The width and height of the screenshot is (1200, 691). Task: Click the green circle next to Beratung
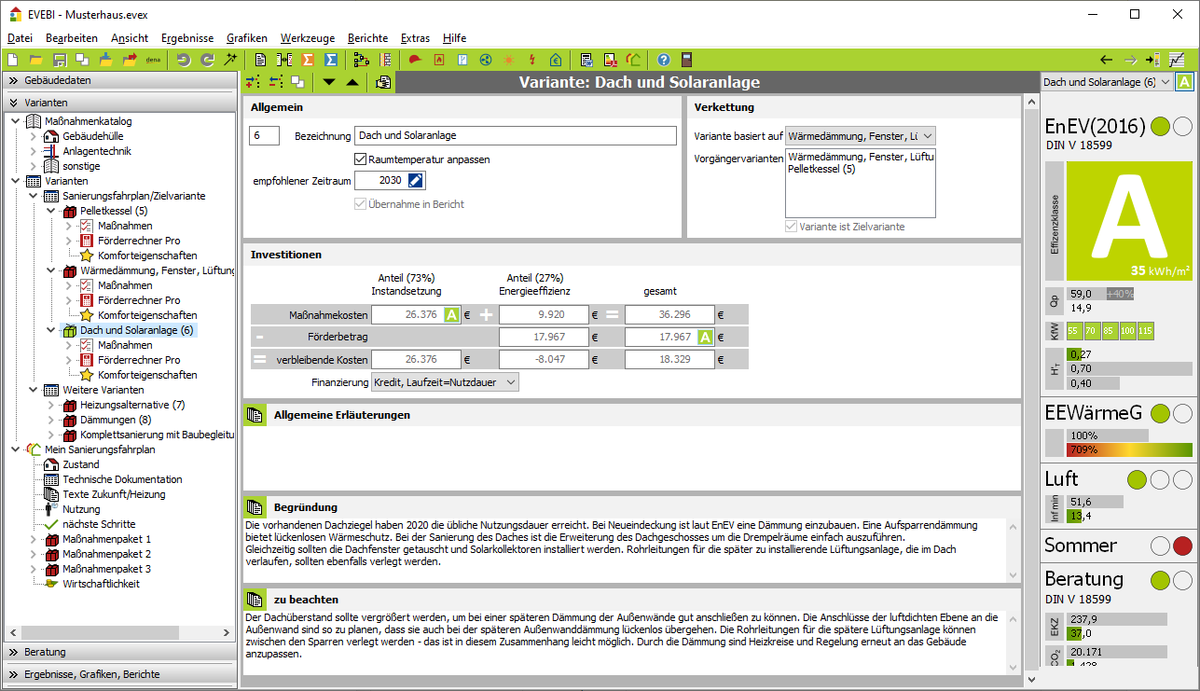point(1160,580)
